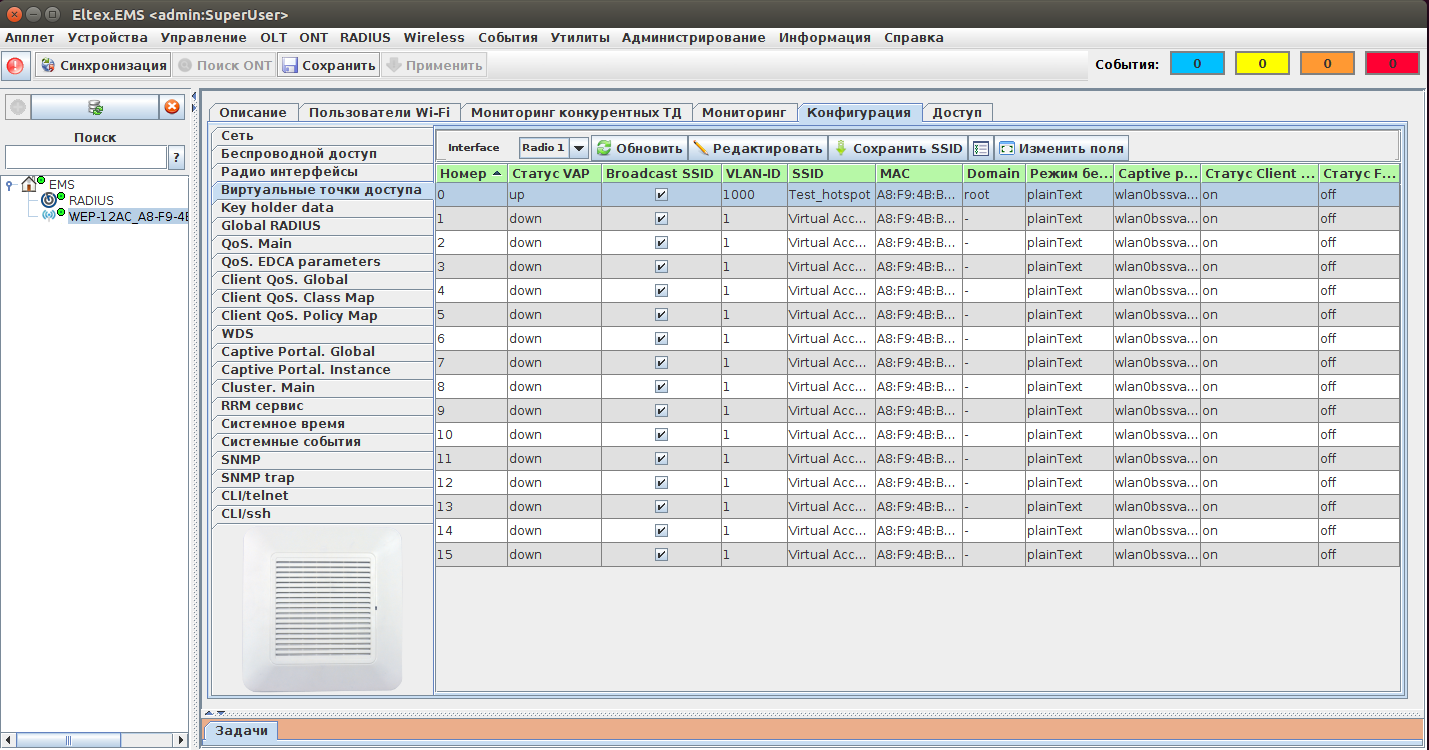Screen dimensions: 1429x750
Task: Click the grey add icon above search
Action: coord(18,107)
